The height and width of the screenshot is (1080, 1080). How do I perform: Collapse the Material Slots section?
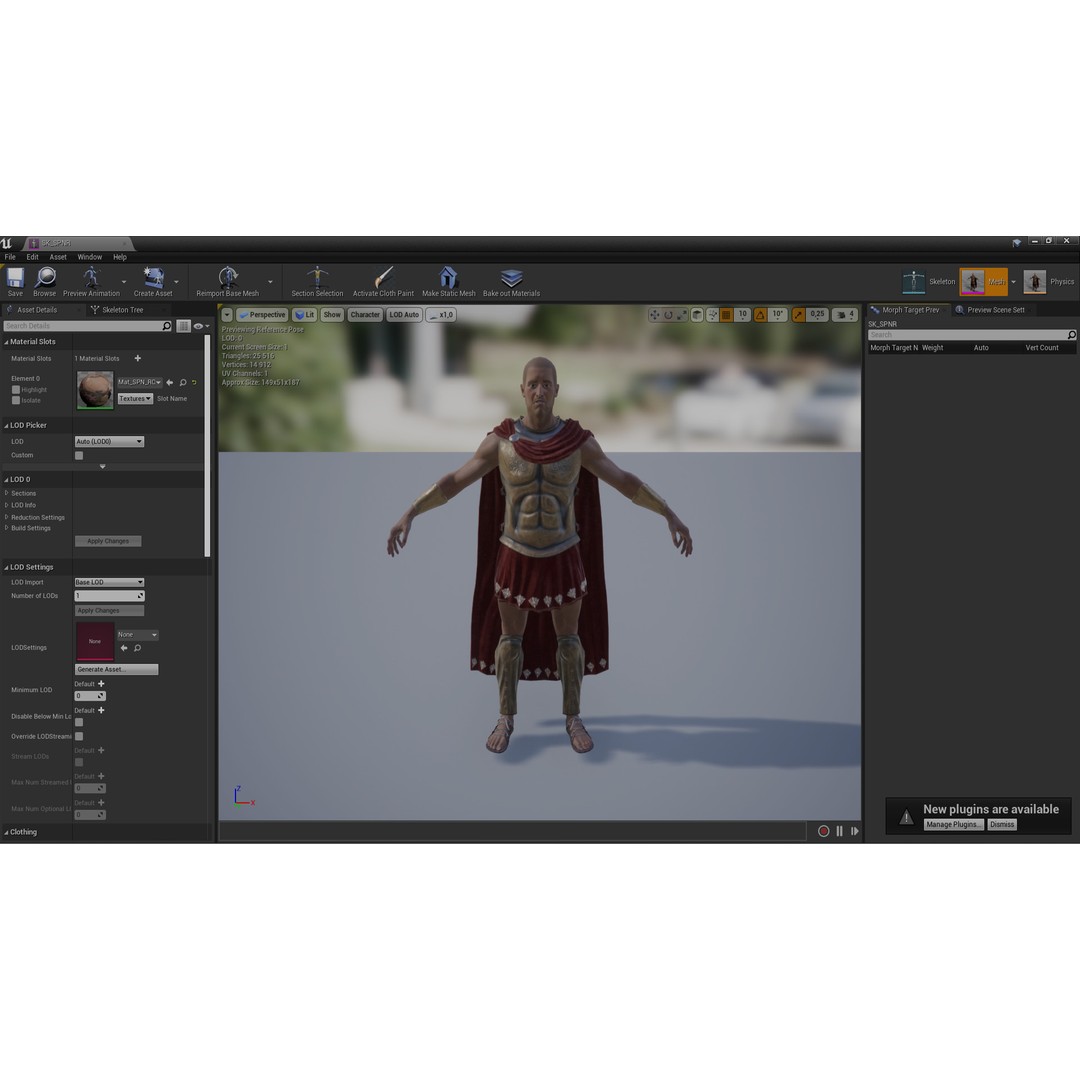pyautogui.click(x=6, y=342)
